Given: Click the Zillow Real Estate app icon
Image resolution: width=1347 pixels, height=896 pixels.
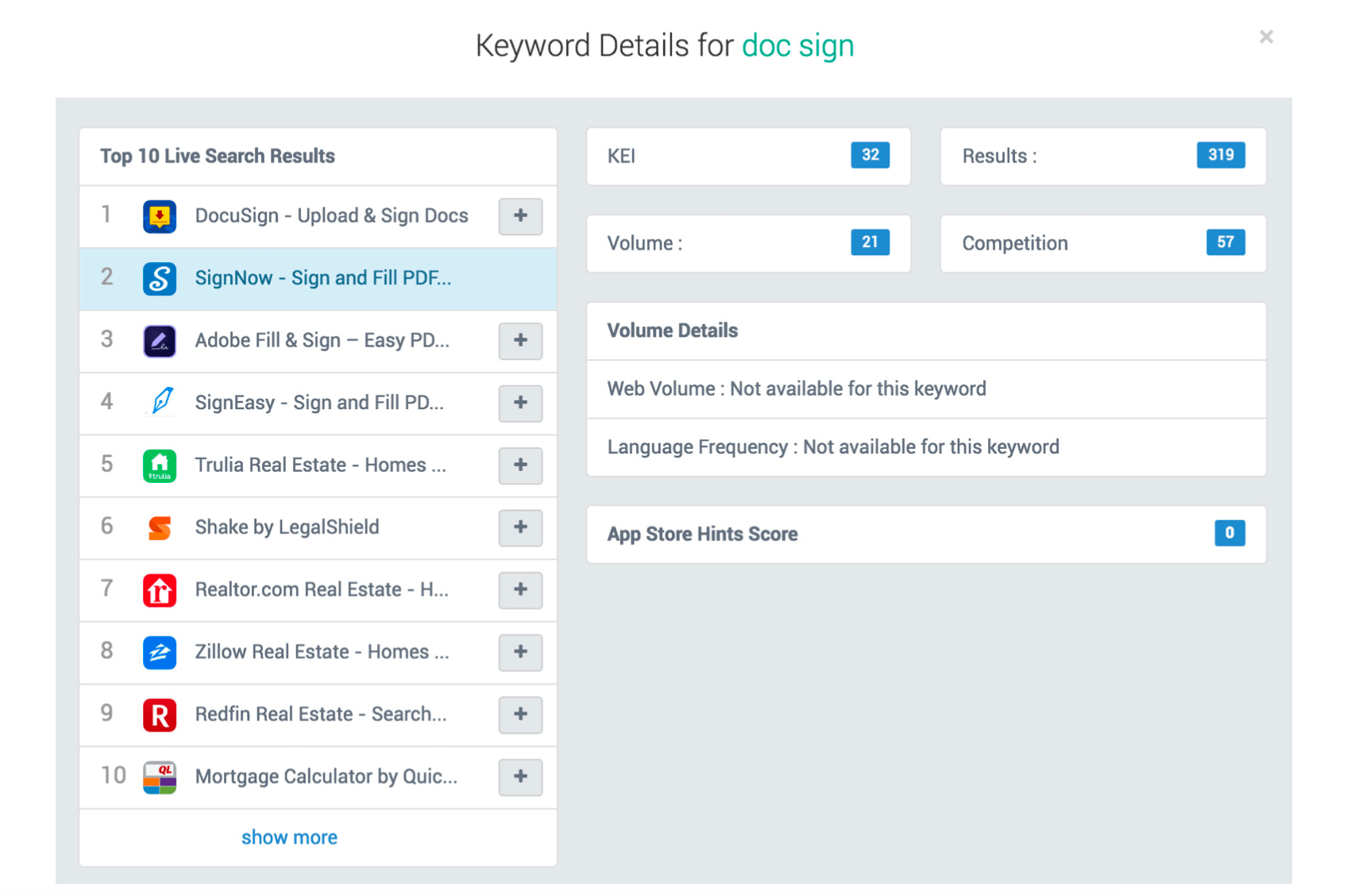Looking at the screenshot, I should pos(160,652).
